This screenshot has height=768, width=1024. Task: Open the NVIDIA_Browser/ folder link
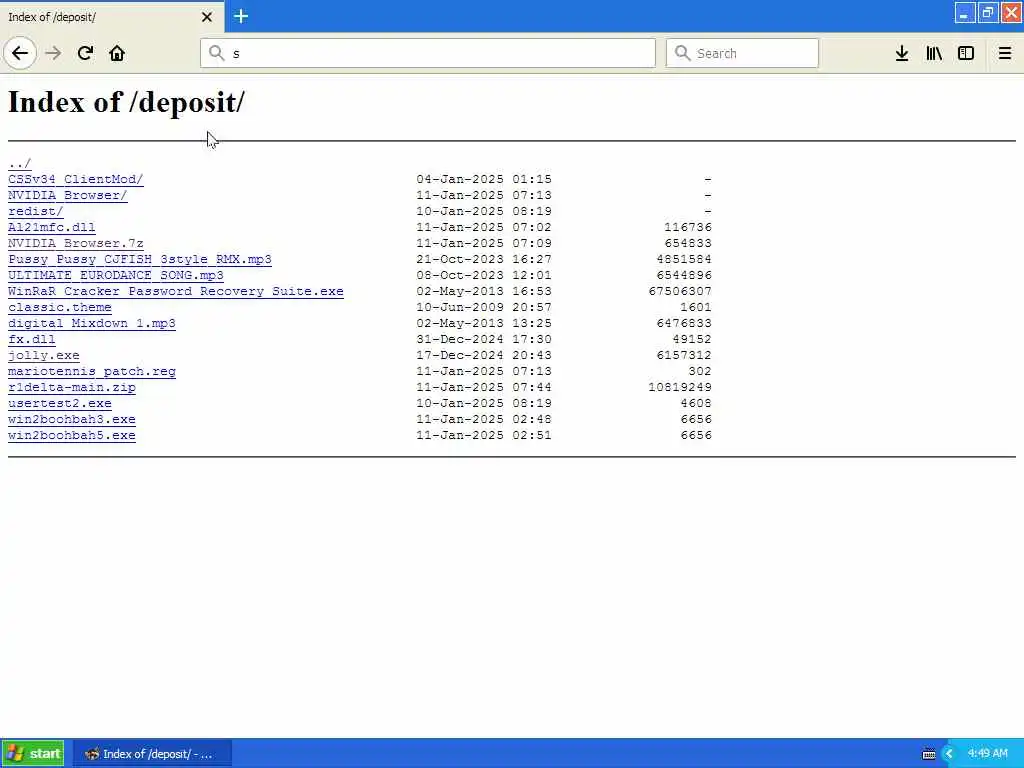tap(67, 195)
